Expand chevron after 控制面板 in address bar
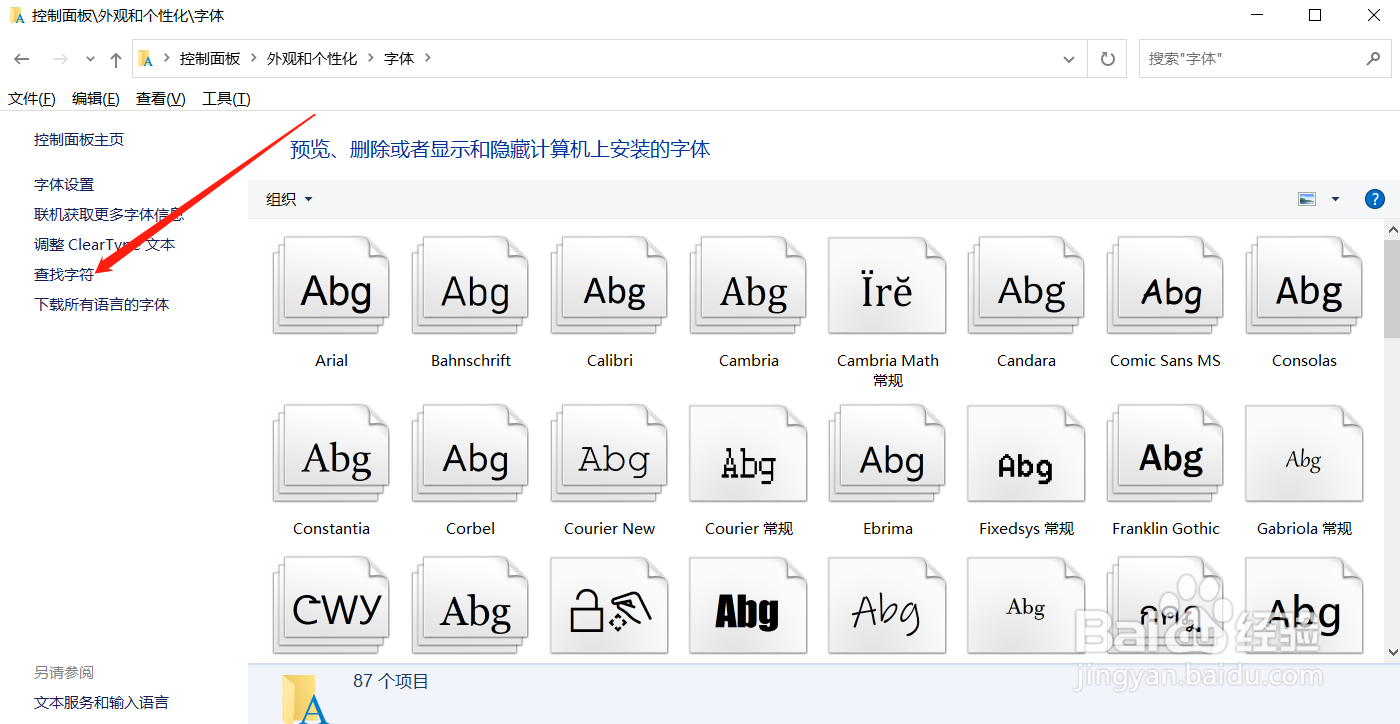The image size is (1400, 724). coord(254,58)
